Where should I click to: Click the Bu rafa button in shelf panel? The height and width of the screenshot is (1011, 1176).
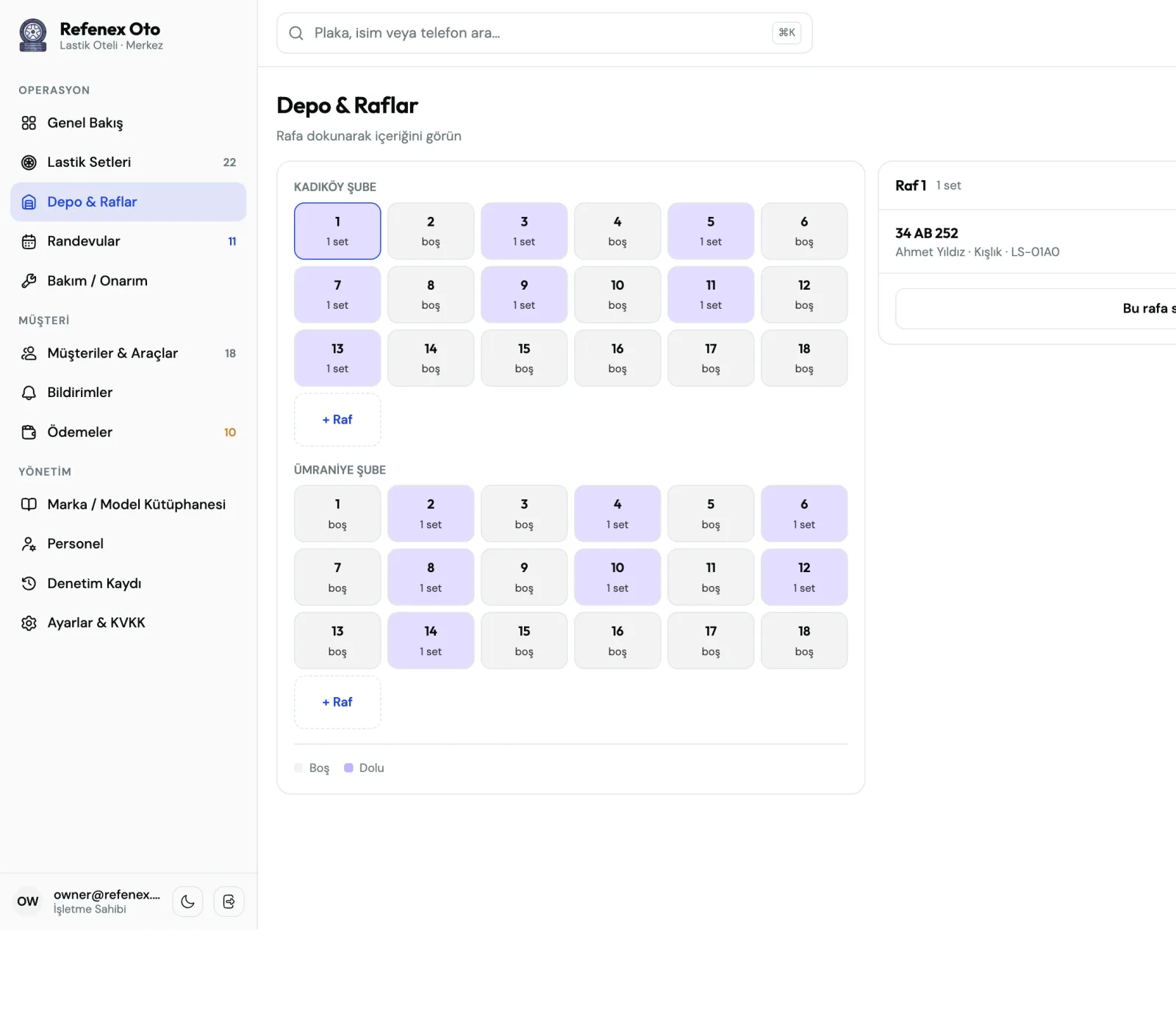[1036, 309]
